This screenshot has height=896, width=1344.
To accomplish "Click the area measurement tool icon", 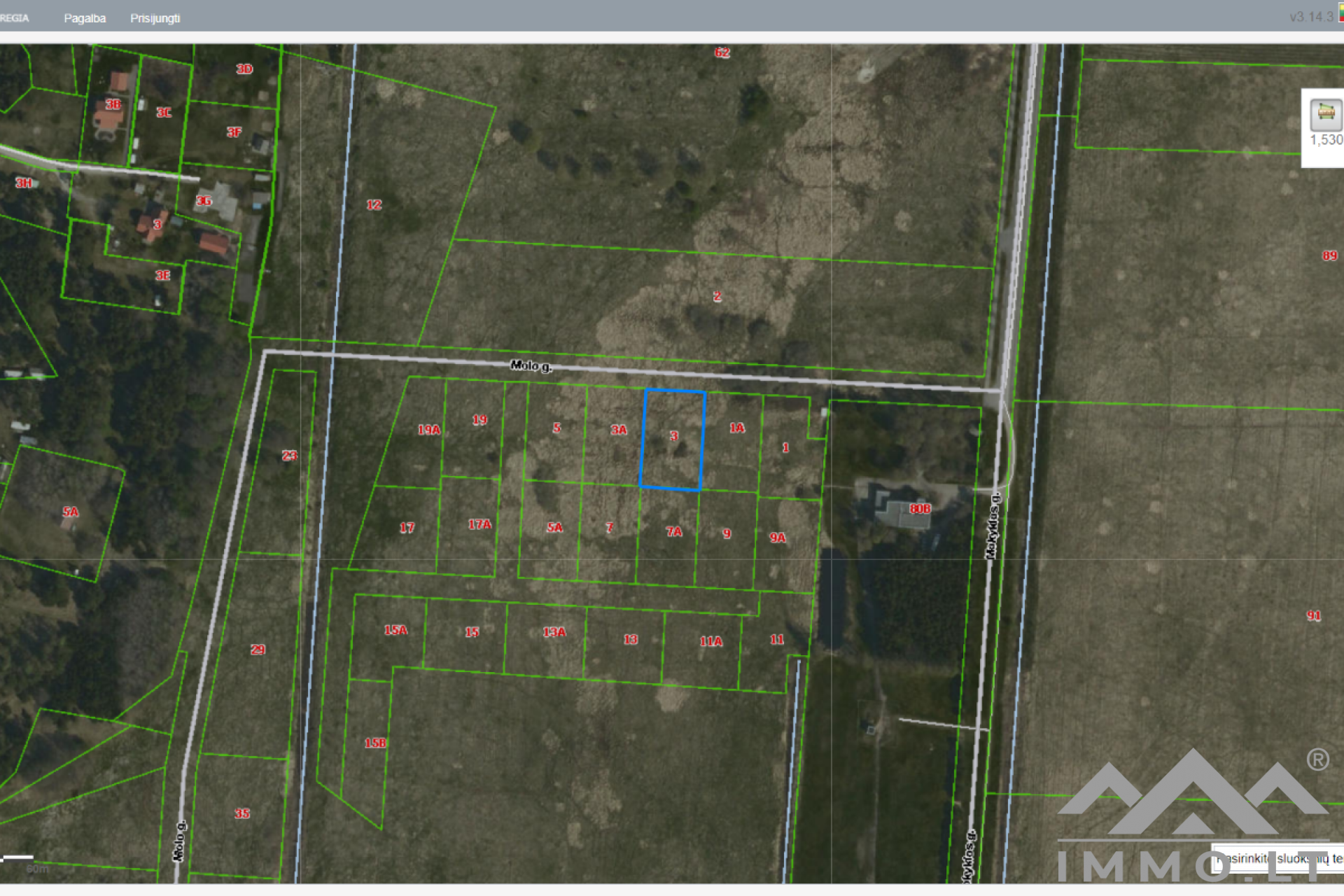I will 1325,114.
